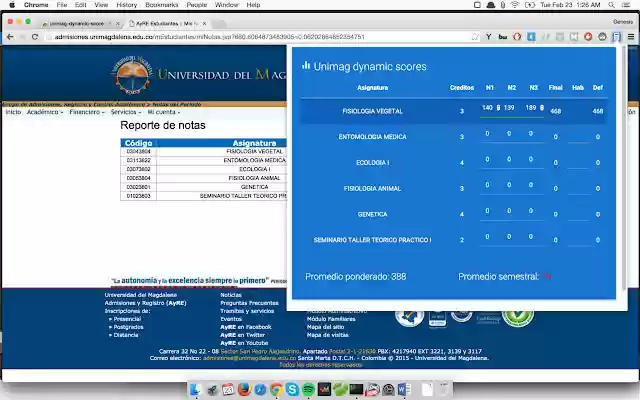Launch Firefox from the dock
Screen dimensions: 640x400
244,389
